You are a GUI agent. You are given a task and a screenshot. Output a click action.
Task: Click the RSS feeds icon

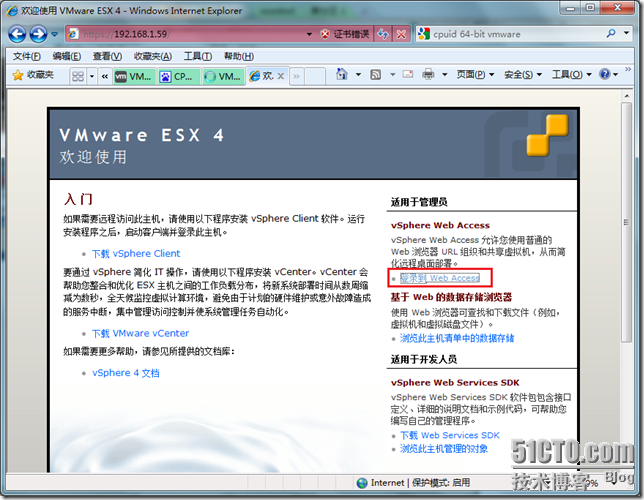pos(375,75)
